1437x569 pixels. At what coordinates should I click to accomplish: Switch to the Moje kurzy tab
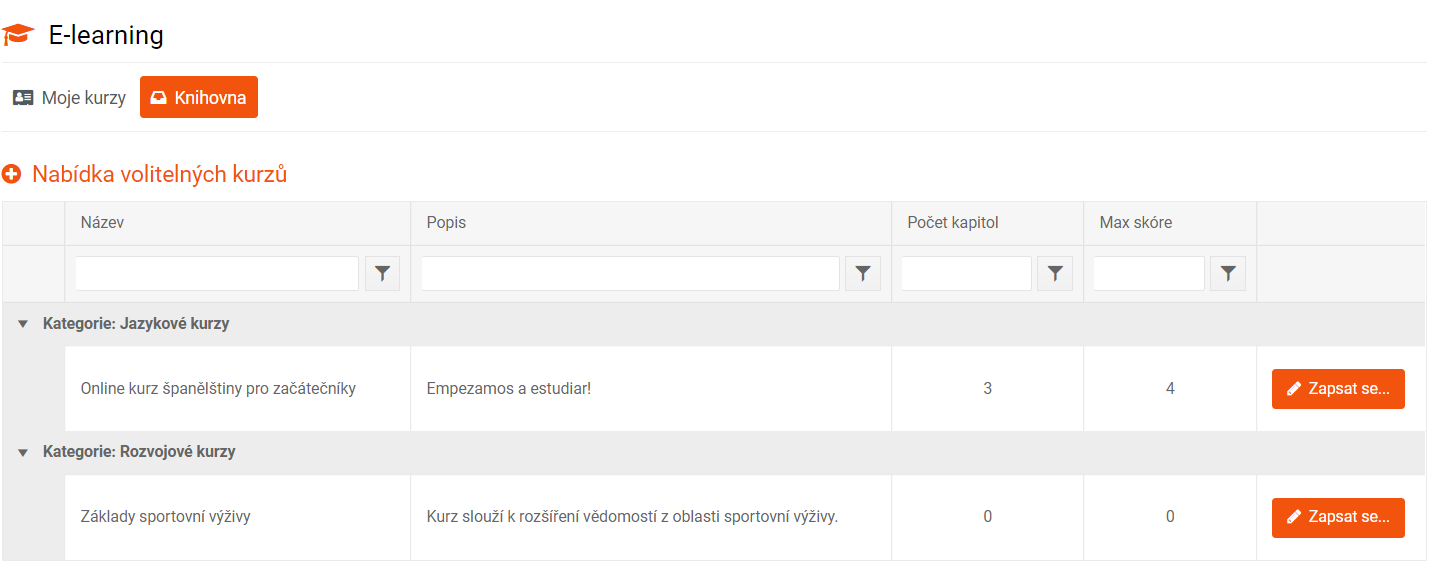click(x=69, y=98)
